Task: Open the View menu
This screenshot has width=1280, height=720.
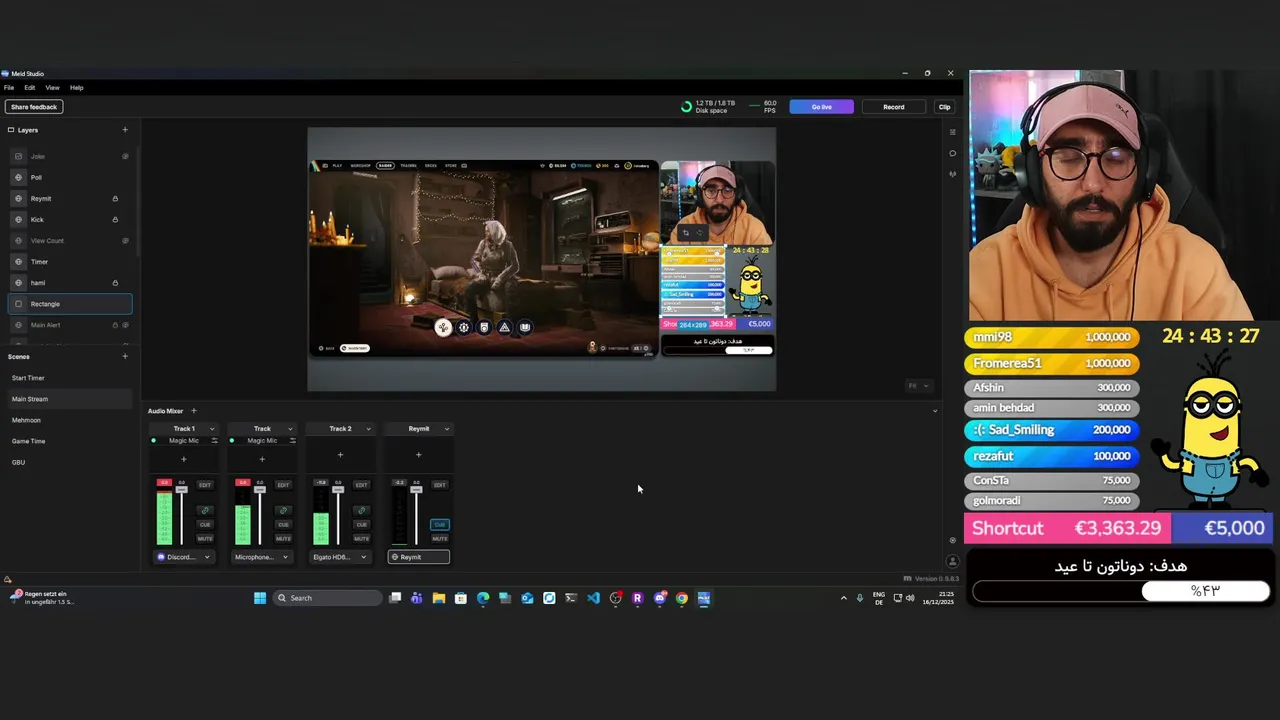Action: click(52, 88)
